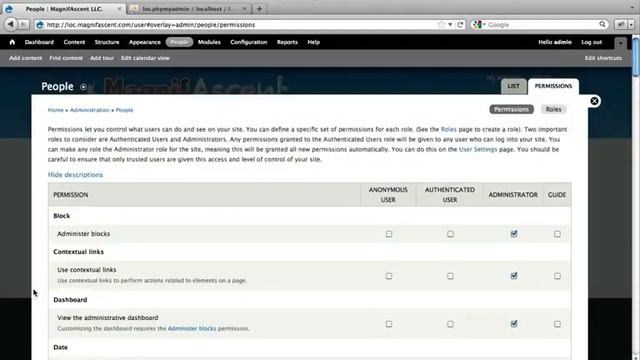Click the search magnifier icon in Google box

click(602, 24)
